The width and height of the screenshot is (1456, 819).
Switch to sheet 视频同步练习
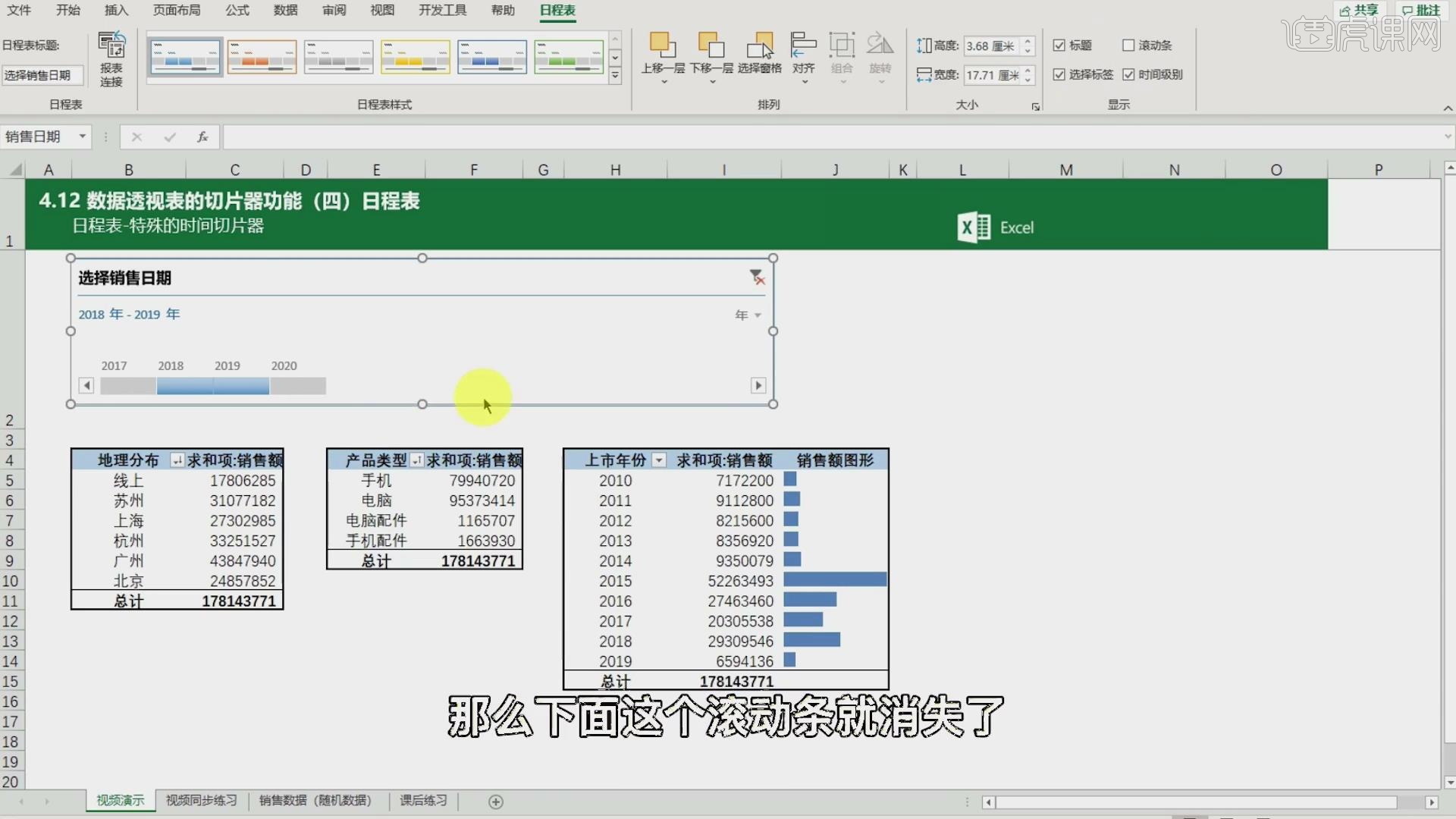[x=202, y=801]
